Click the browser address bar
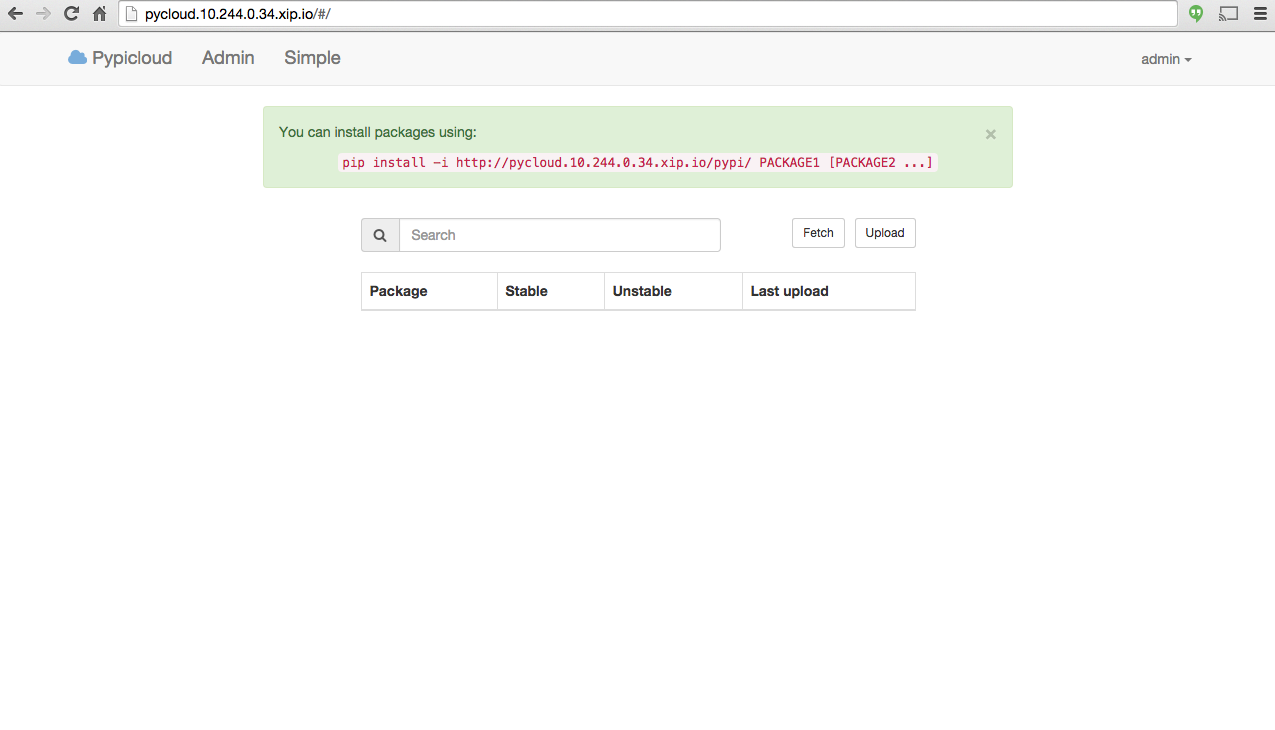This screenshot has width=1275, height=730. point(648,13)
